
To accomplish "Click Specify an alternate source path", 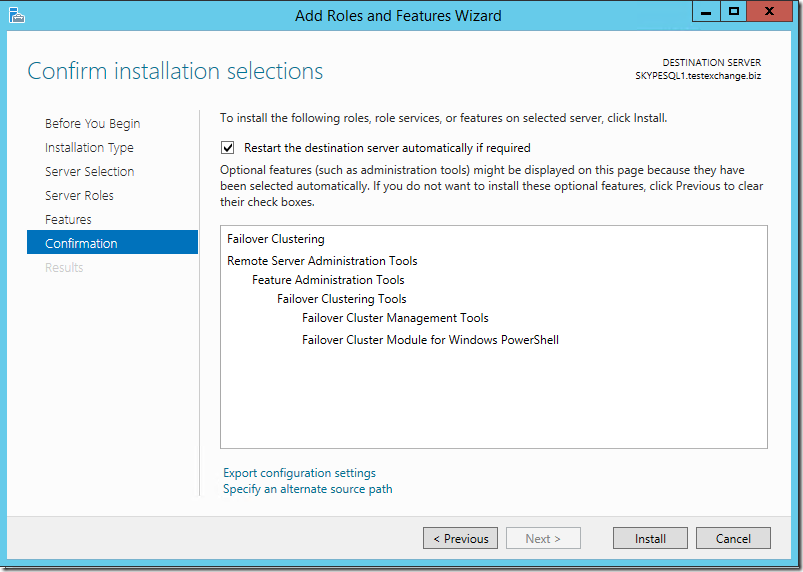I will pos(307,489).
